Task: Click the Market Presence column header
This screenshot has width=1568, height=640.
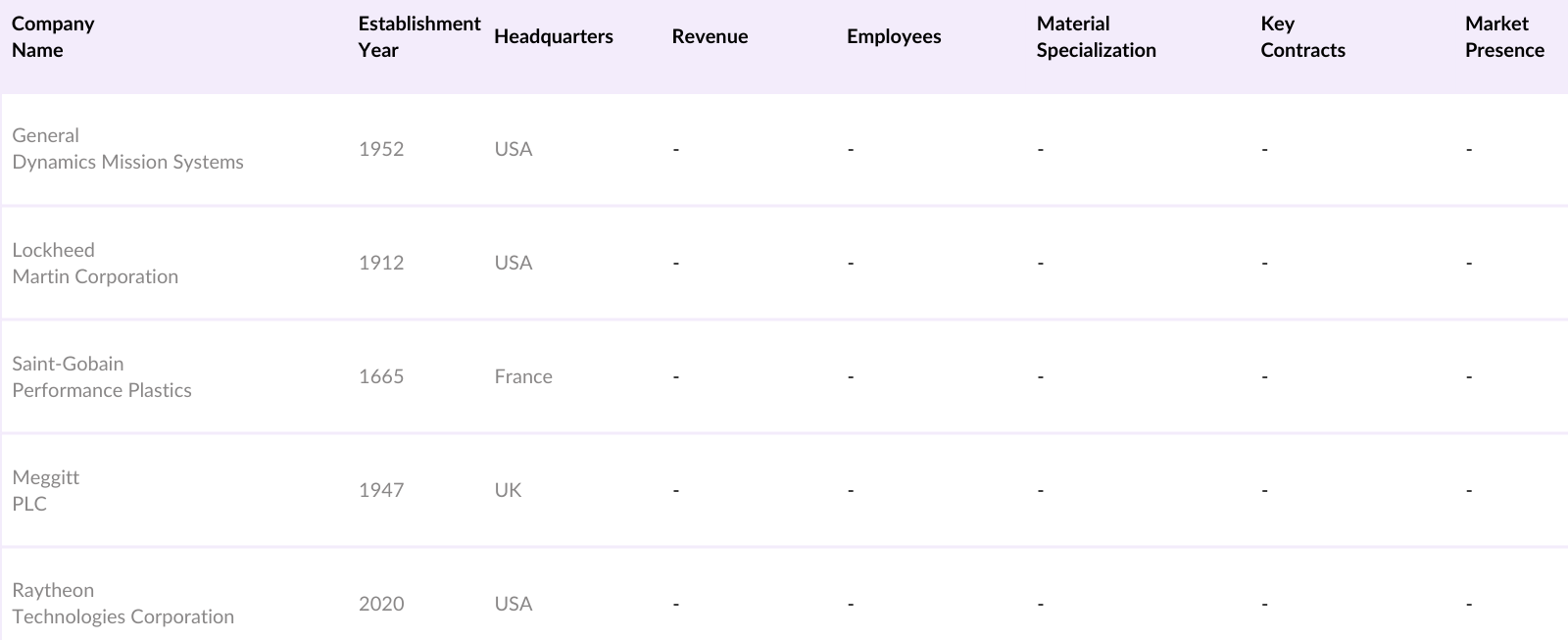Action: coord(1504,37)
